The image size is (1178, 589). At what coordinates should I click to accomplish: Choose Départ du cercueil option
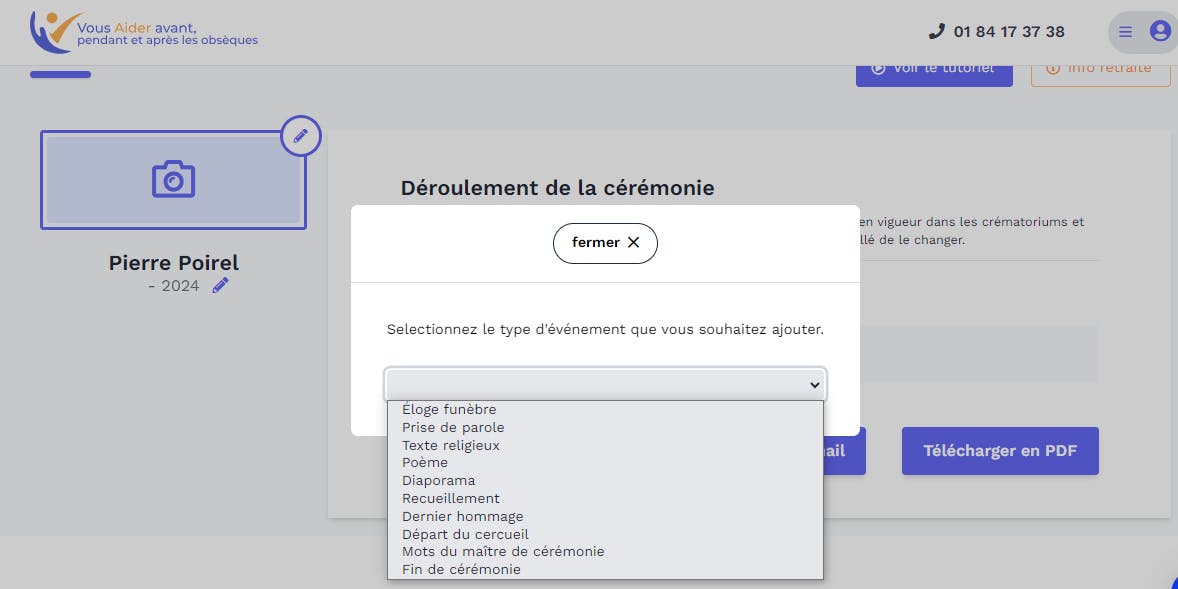pos(606,535)
